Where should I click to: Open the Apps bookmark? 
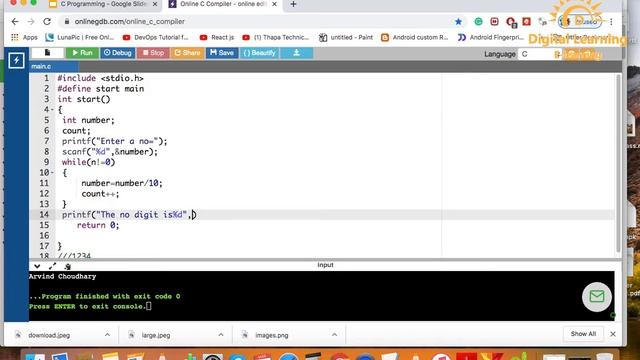(24, 37)
